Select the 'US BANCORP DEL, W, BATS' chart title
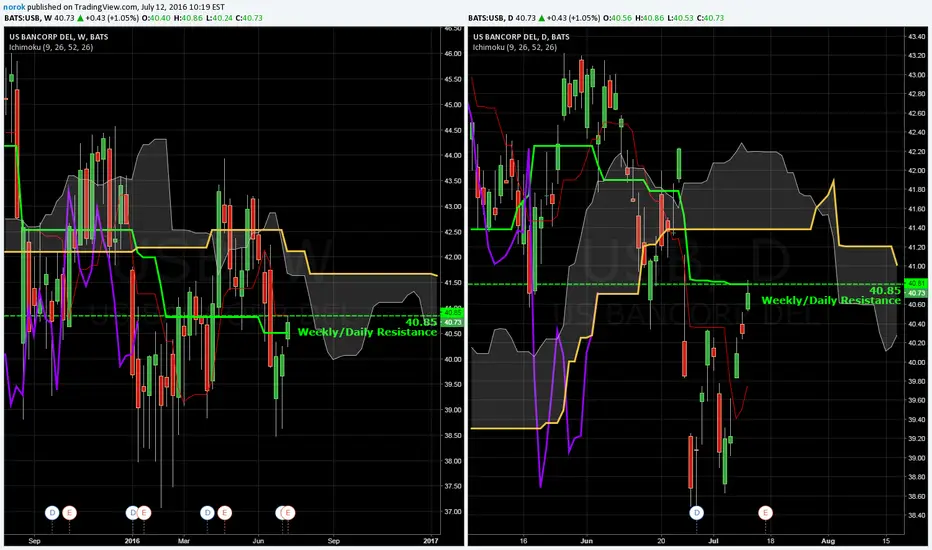This screenshot has height=550, width=932. (x=59, y=37)
